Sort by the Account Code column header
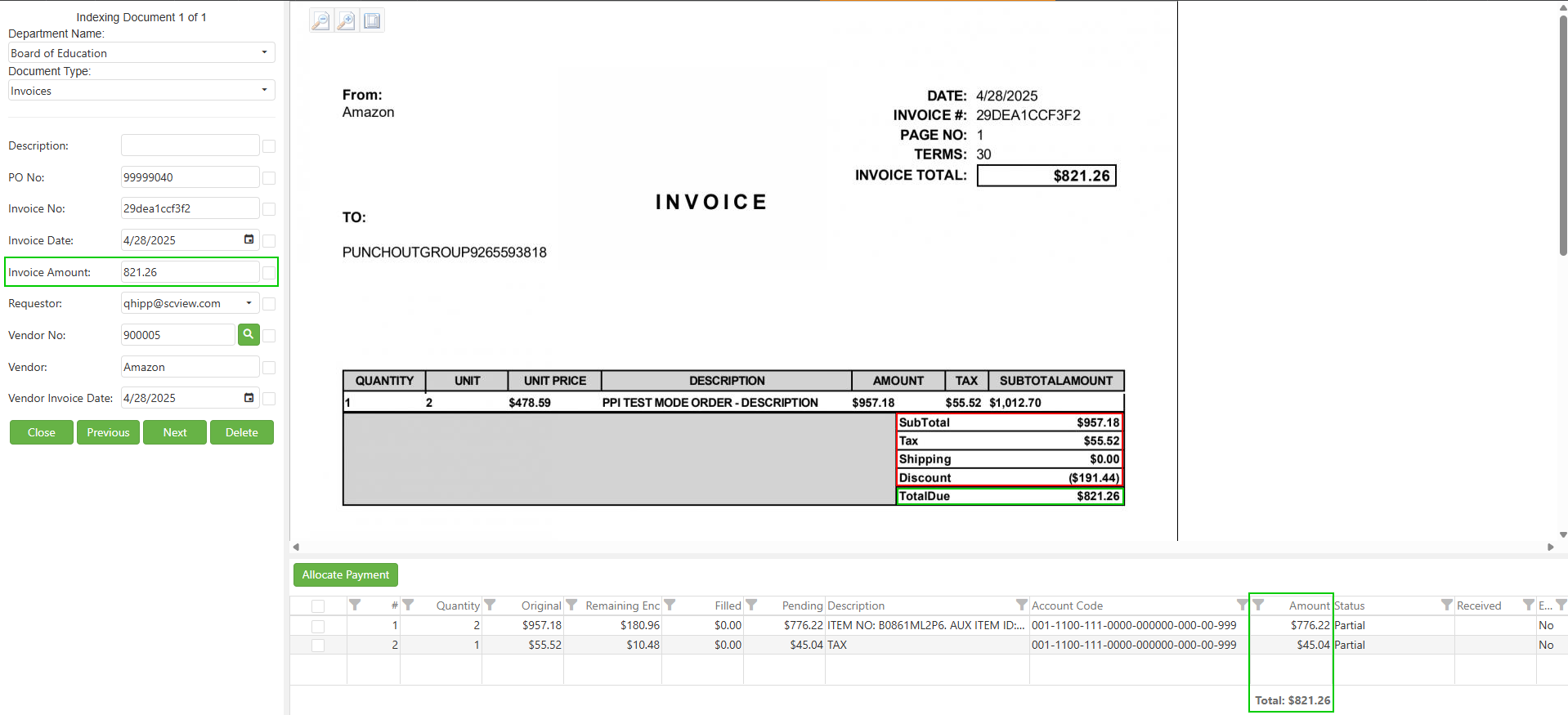The height and width of the screenshot is (715, 1568). [1067, 606]
